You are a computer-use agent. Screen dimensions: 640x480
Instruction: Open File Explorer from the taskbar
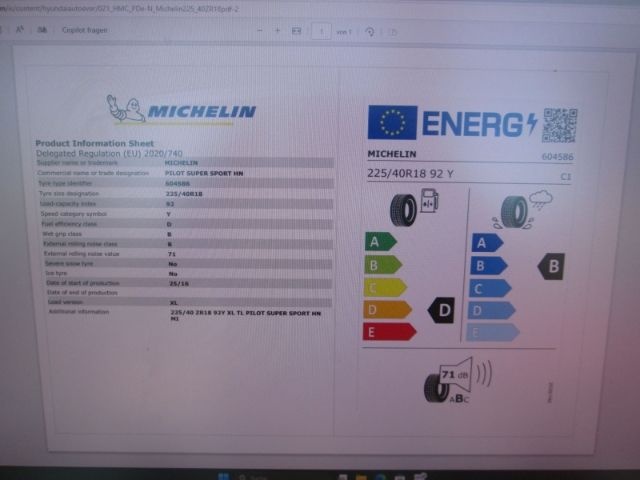[x=361, y=477]
